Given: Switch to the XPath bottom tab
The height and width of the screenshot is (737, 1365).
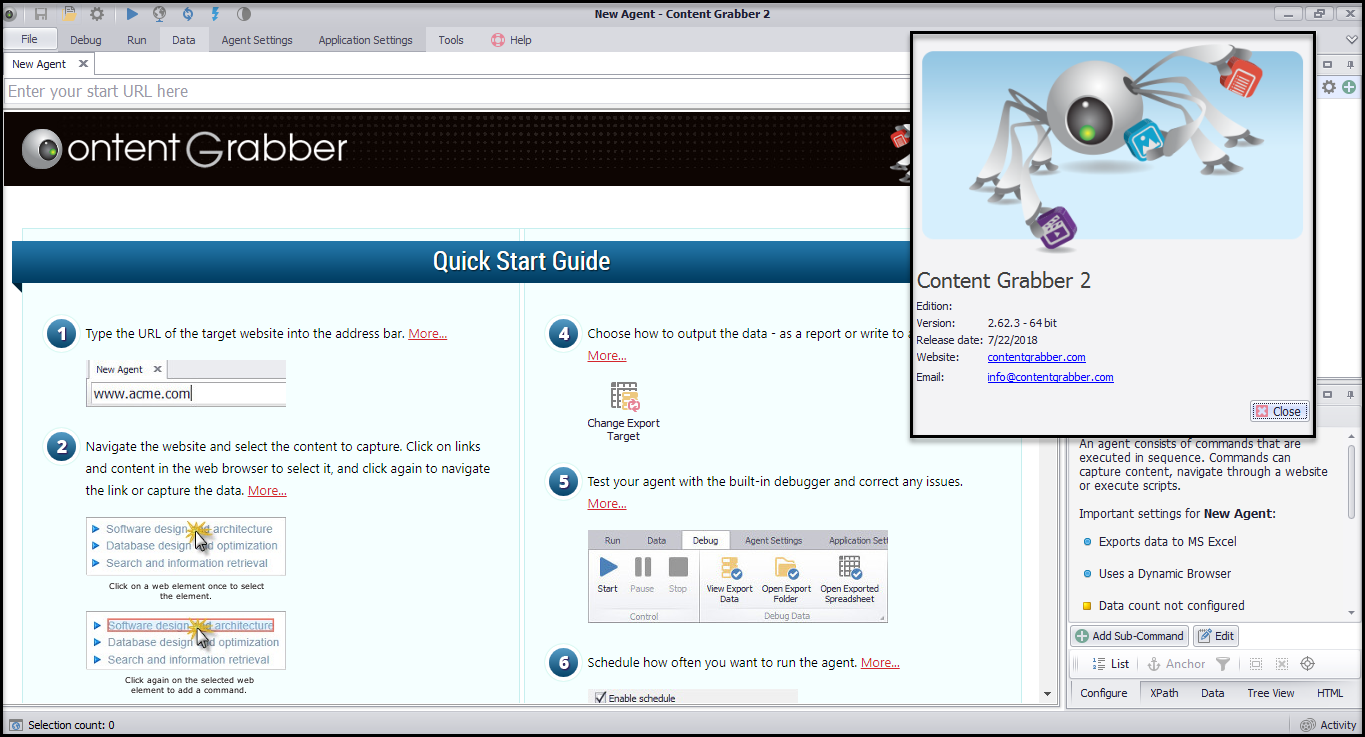Looking at the screenshot, I should pos(1164,693).
